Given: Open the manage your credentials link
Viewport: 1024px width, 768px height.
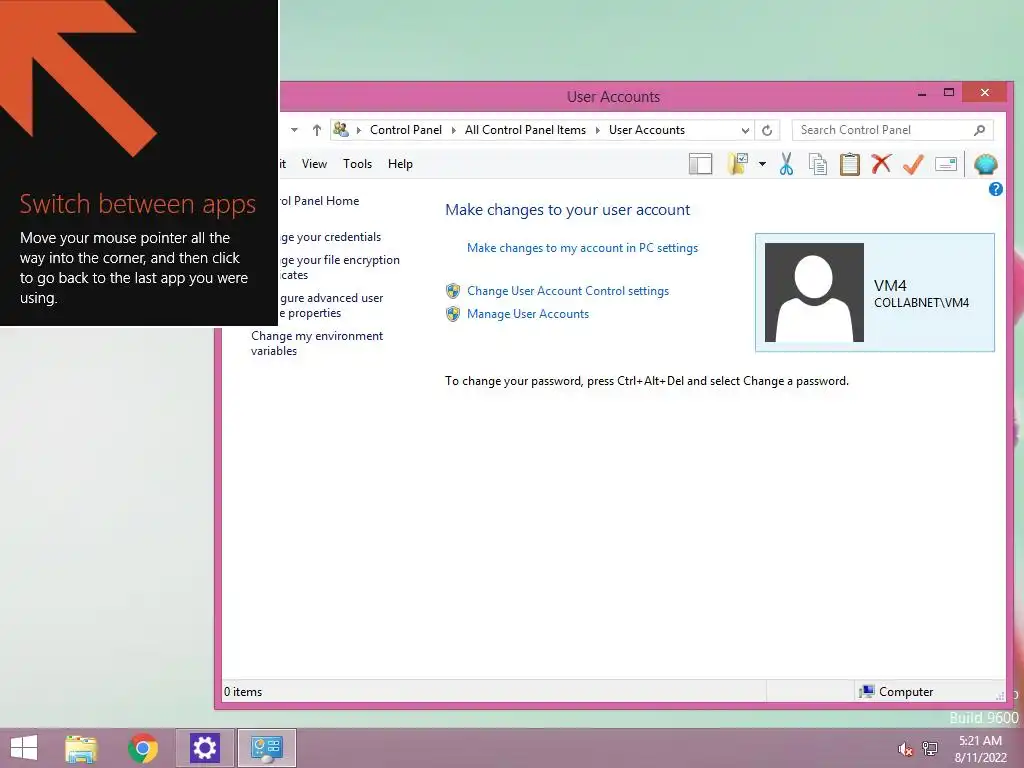Looking at the screenshot, I should coord(330,237).
